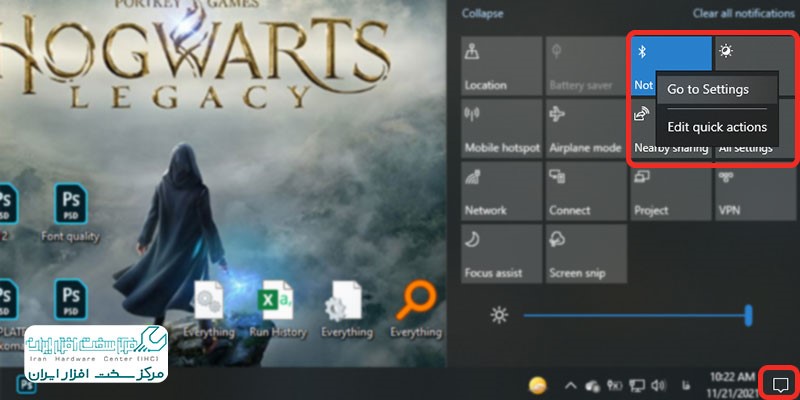
Task: Toggle the Focus assist tile
Action: [502, 254]
